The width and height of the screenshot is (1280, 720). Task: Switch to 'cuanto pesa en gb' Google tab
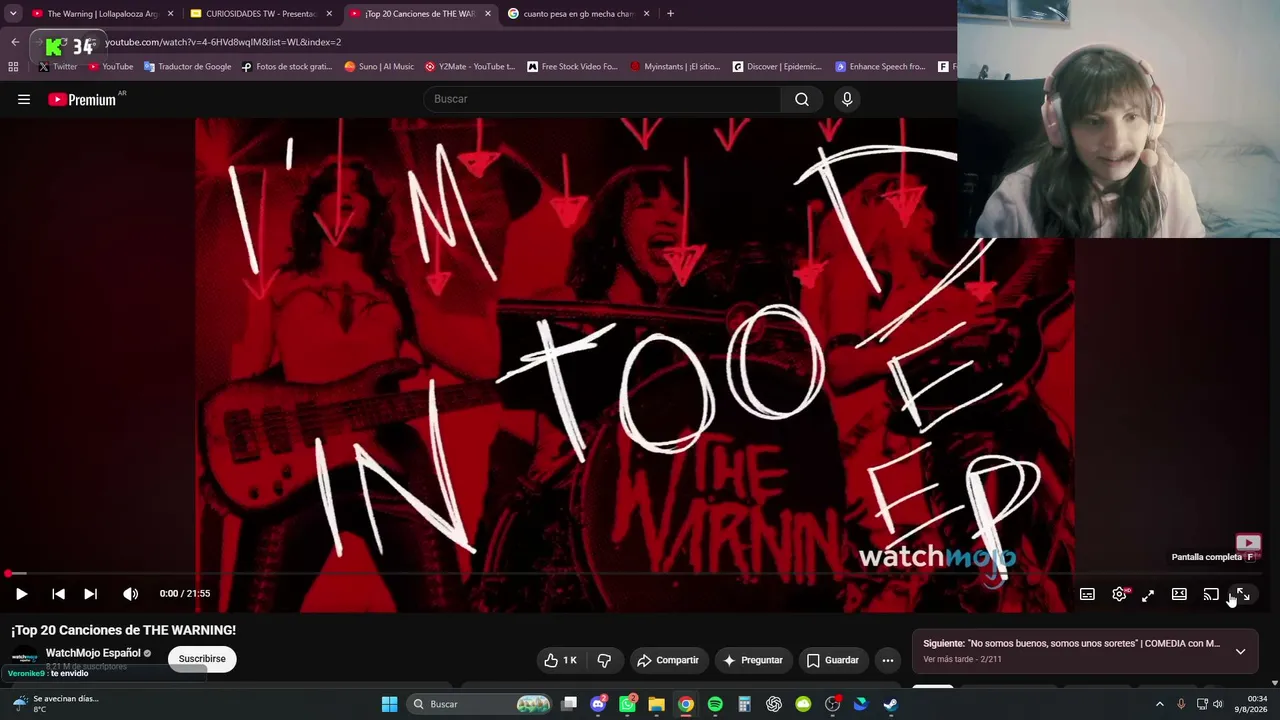click(578, 14)
